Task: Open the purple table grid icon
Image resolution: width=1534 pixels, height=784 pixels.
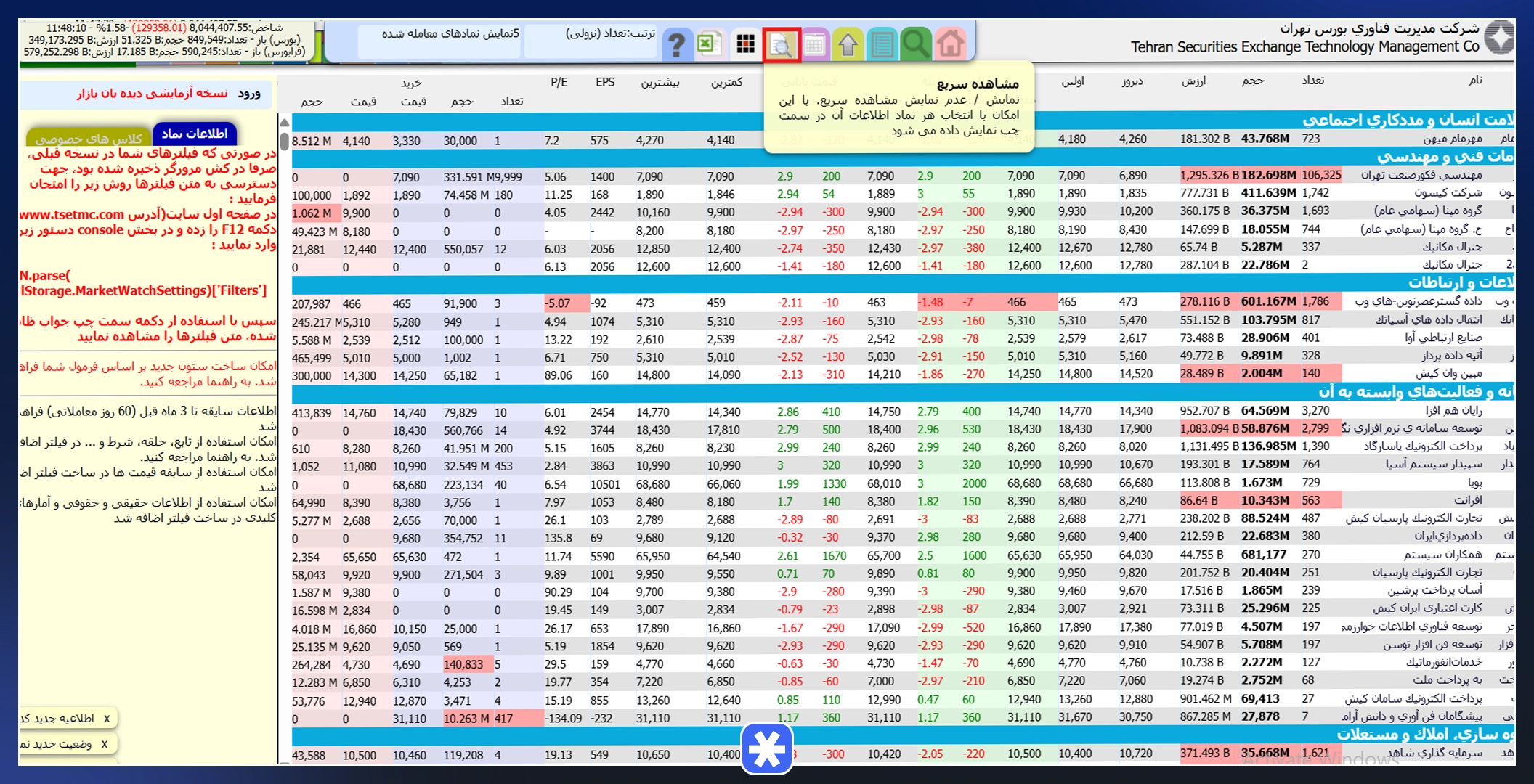Action: pyautogui.click(x=814, y=44)
